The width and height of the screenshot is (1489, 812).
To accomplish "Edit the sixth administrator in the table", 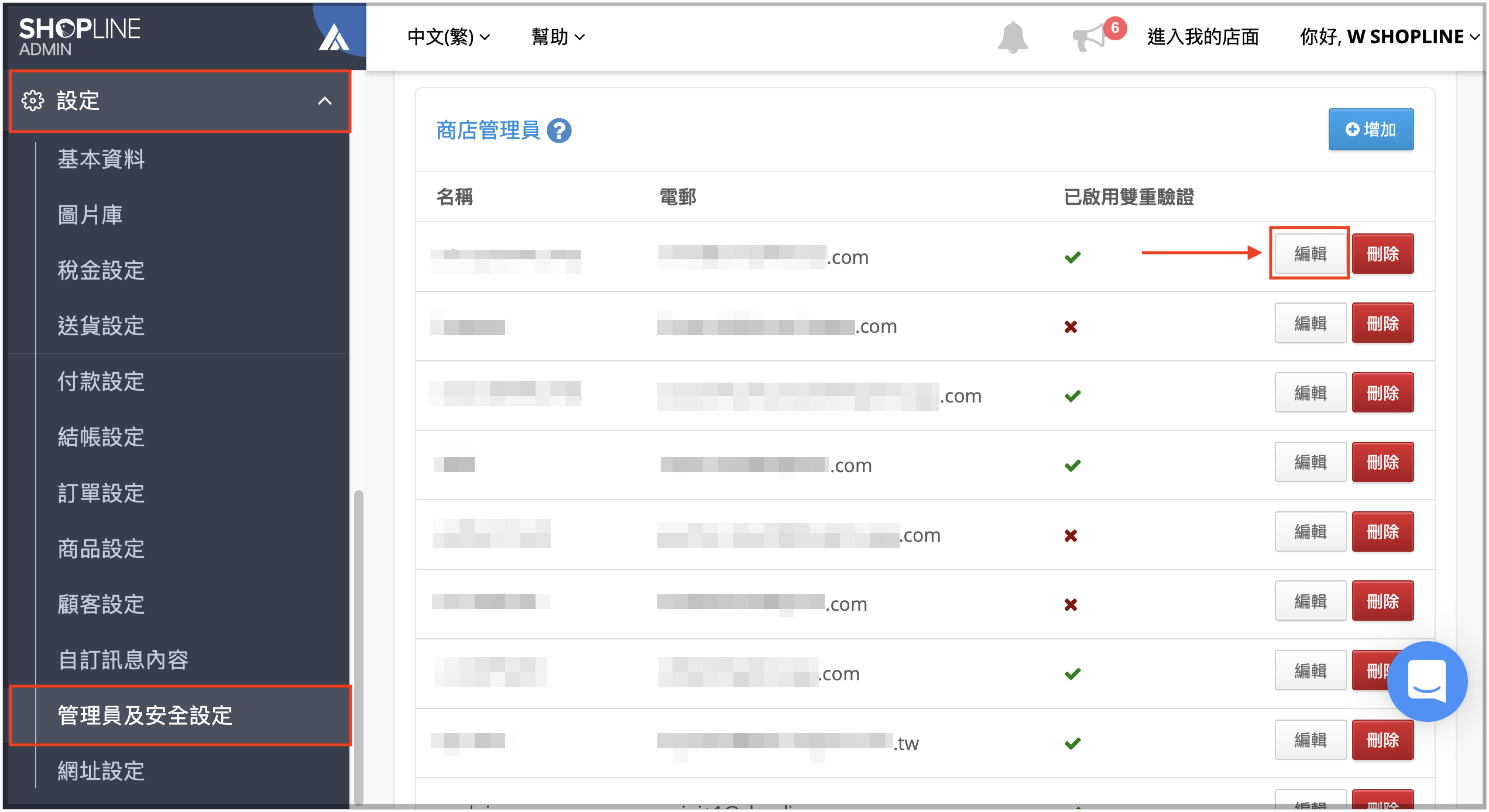I will click(1310, 601).
